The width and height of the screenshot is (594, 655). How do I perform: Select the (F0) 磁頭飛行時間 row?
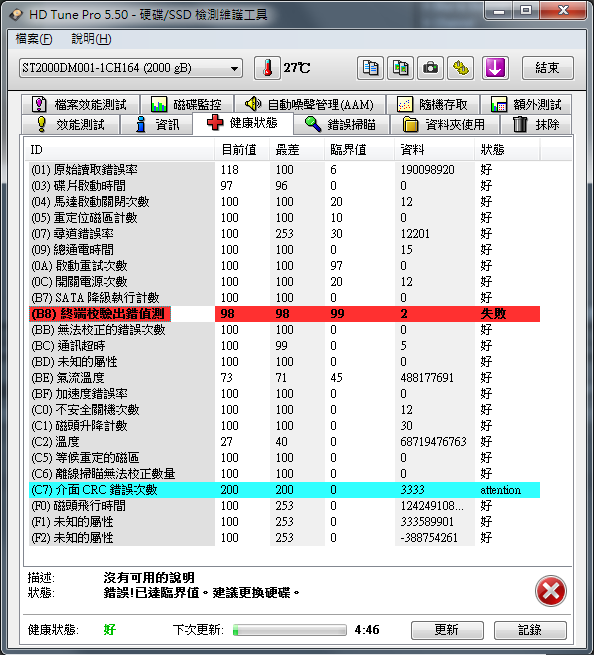click(284, 506)
